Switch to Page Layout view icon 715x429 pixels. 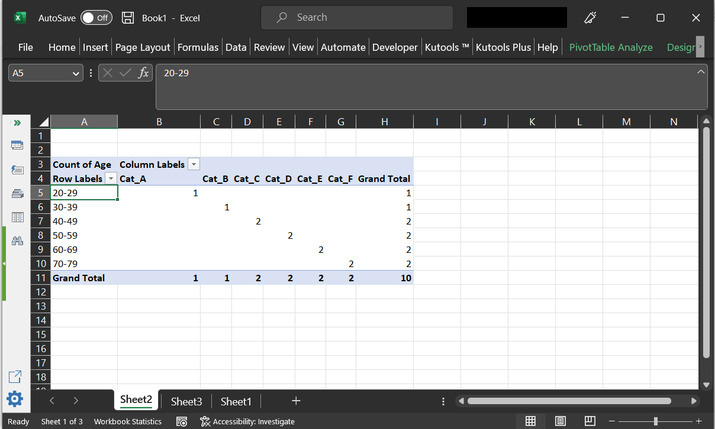click(562, 421)
